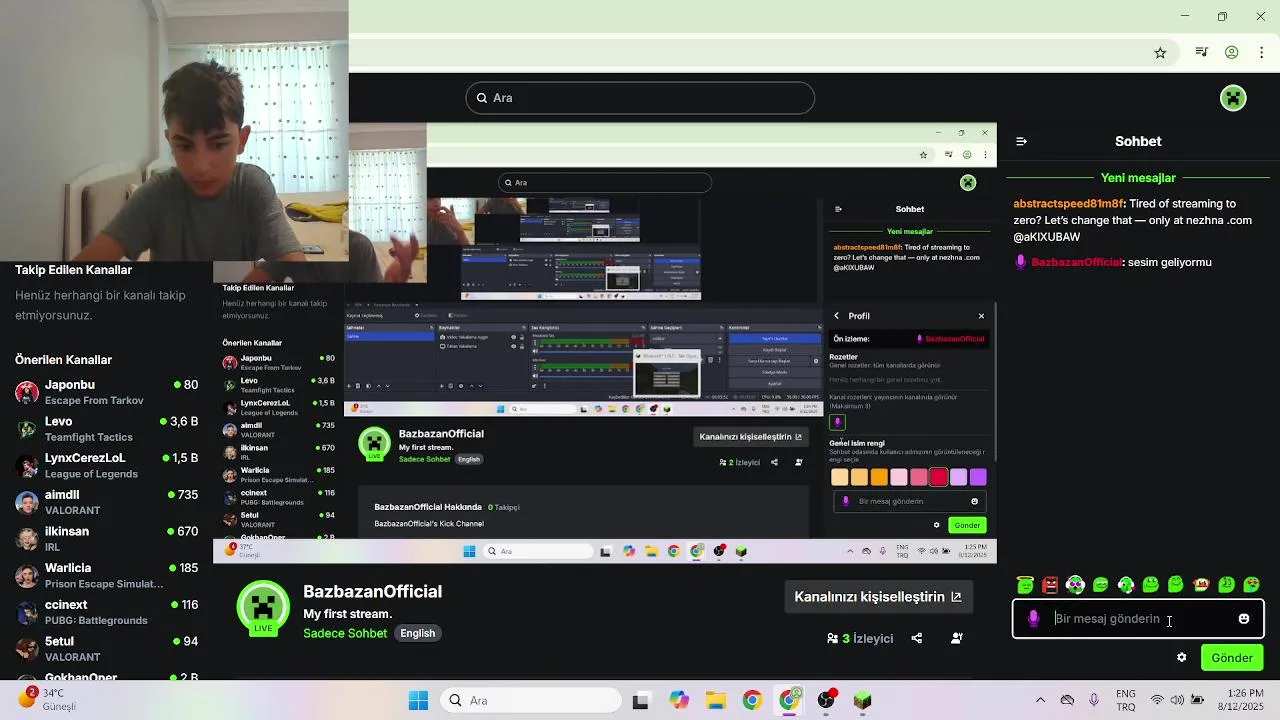
Task: Open OBS Studio from the taskbar
Action: click(x=826, y=700)
